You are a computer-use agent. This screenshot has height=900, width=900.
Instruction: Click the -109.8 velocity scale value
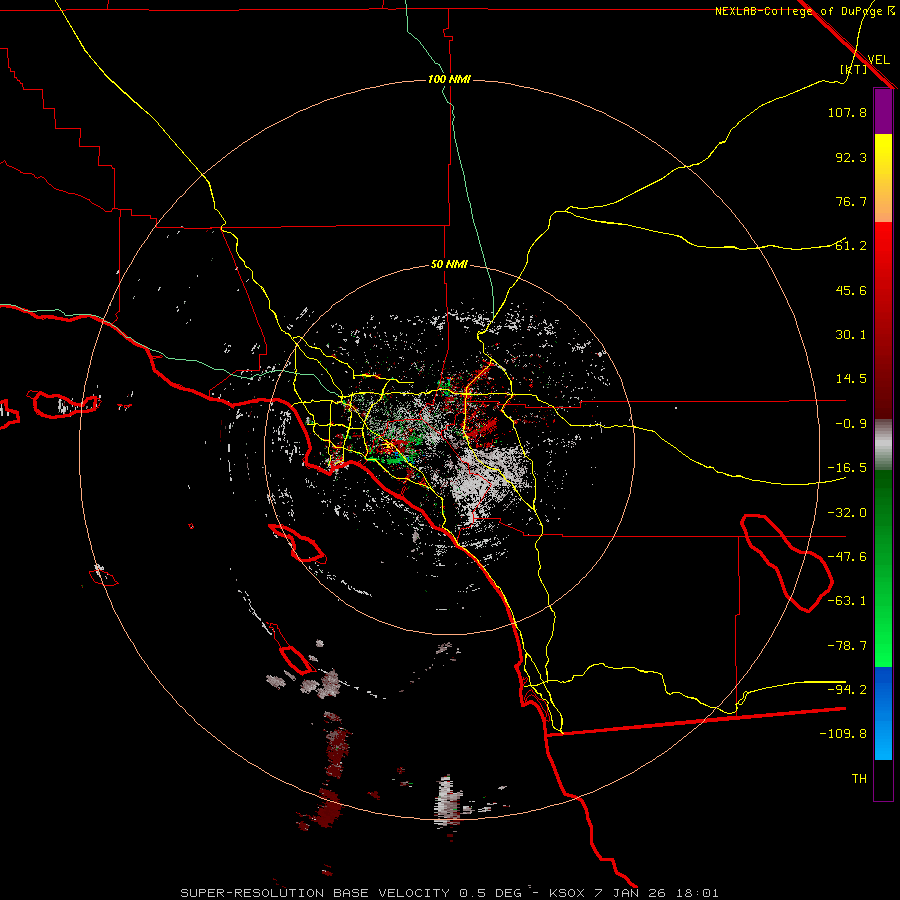(x=843, y=734)
